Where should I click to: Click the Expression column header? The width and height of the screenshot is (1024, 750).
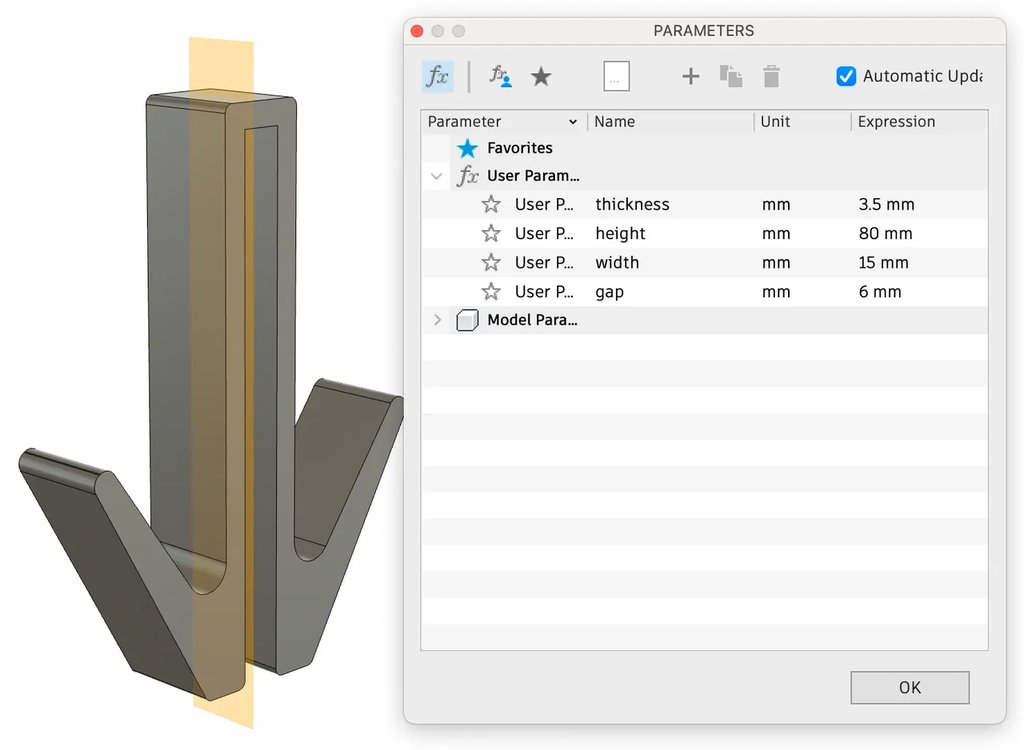pos(896,122)
